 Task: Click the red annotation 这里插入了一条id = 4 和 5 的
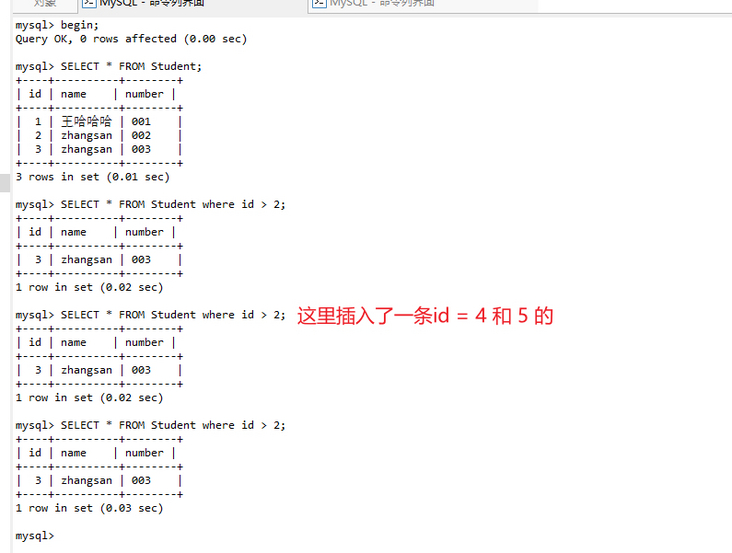pyautogui.click(x=425, y=316)
